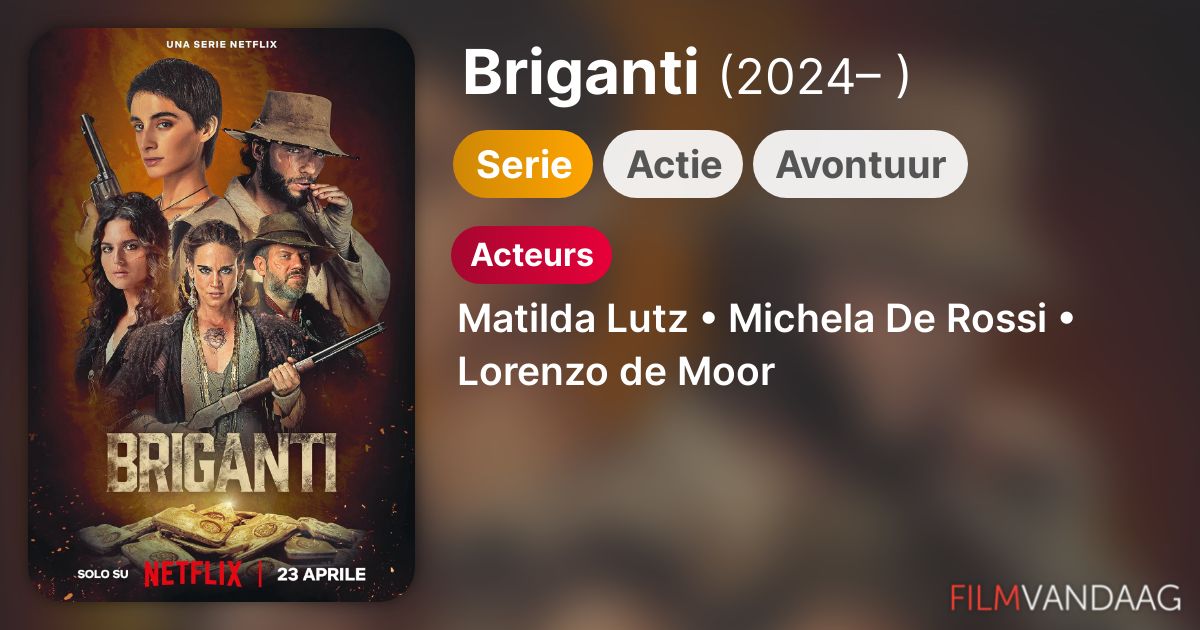
Task: Open Michela De Rossi actor name
Action: [x=887, y=320]
